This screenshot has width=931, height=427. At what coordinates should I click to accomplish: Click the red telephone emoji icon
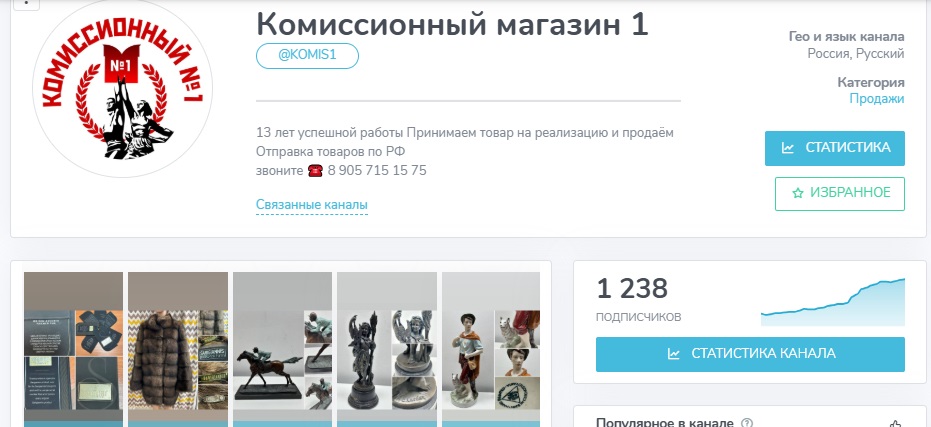pyautogui.click(x=315, y=171)
